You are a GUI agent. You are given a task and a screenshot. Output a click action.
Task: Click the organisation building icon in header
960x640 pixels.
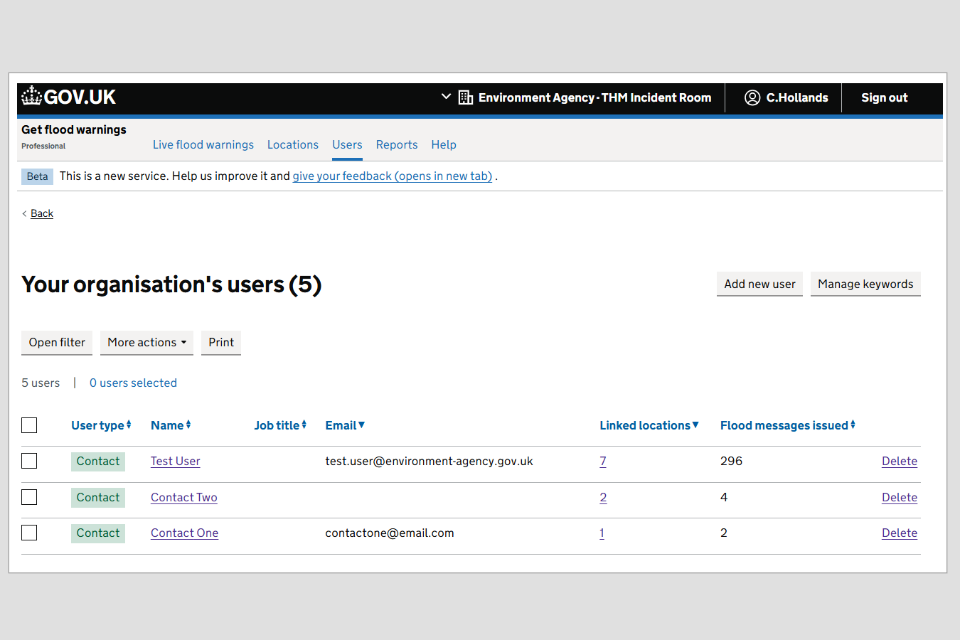point(465,98)
